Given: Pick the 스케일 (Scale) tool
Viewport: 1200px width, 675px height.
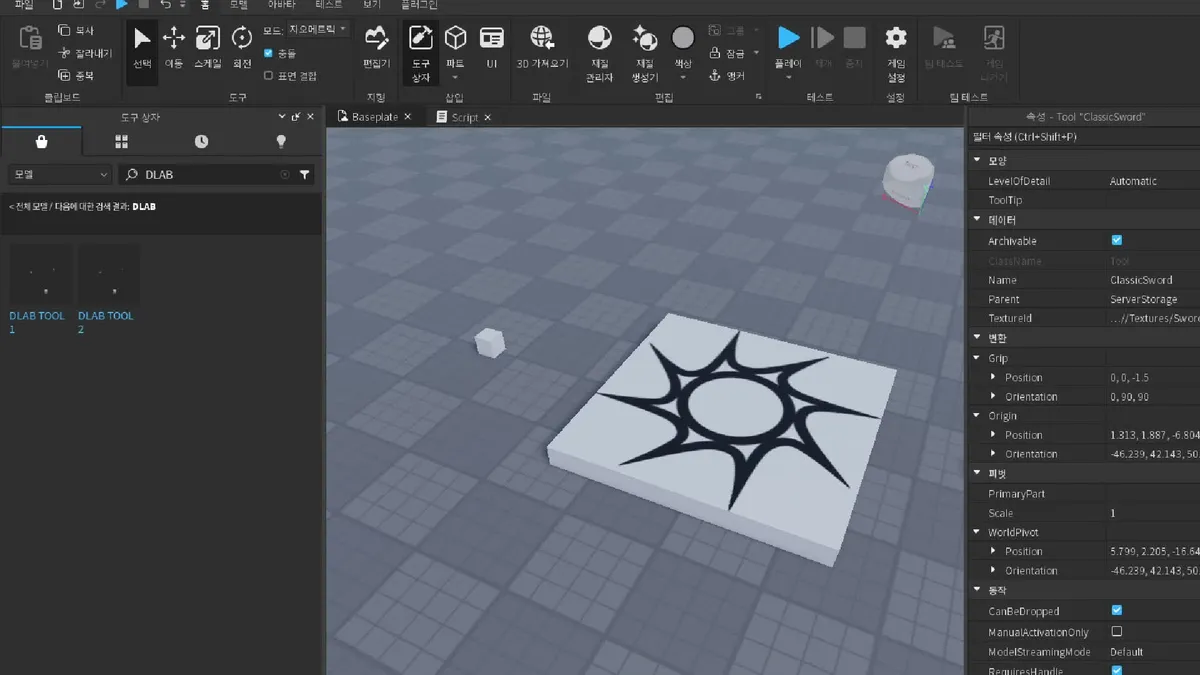Looking at the screenshot, I should point(208,48).
